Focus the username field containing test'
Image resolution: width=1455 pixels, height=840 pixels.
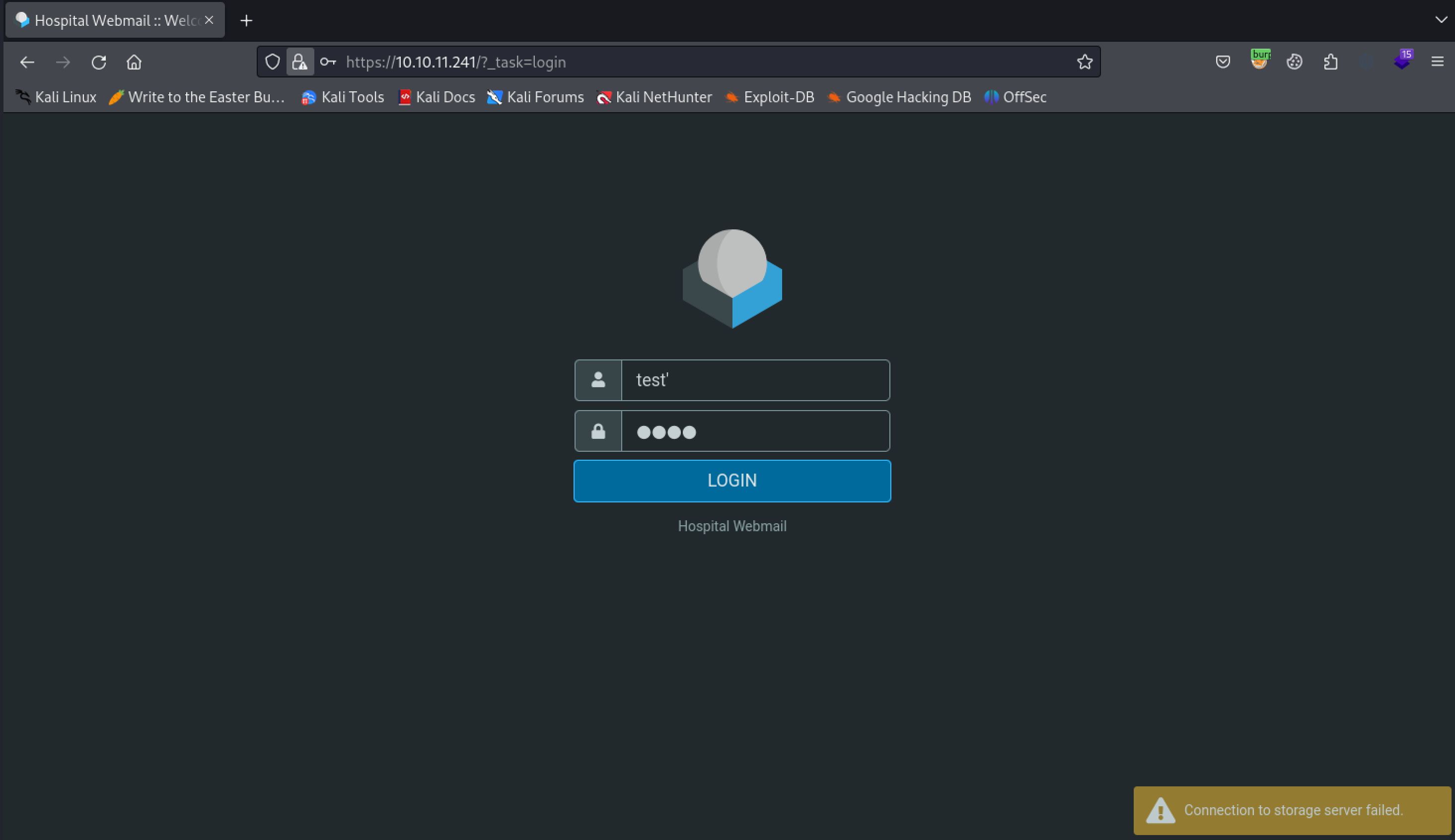pyautogui.click(x=755, y=380)
